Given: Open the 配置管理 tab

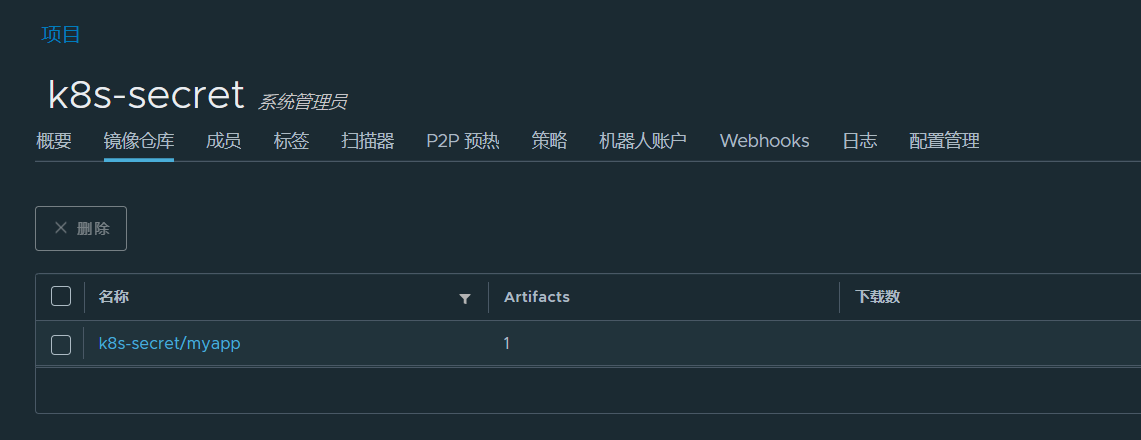Looking at the screenshot, I should tap(944, 141).
